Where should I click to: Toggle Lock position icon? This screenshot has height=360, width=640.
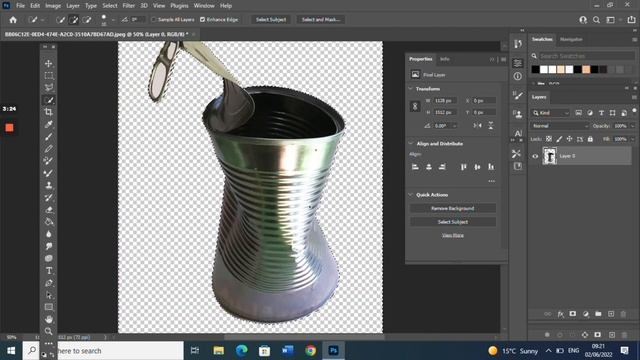click(569, 139)
